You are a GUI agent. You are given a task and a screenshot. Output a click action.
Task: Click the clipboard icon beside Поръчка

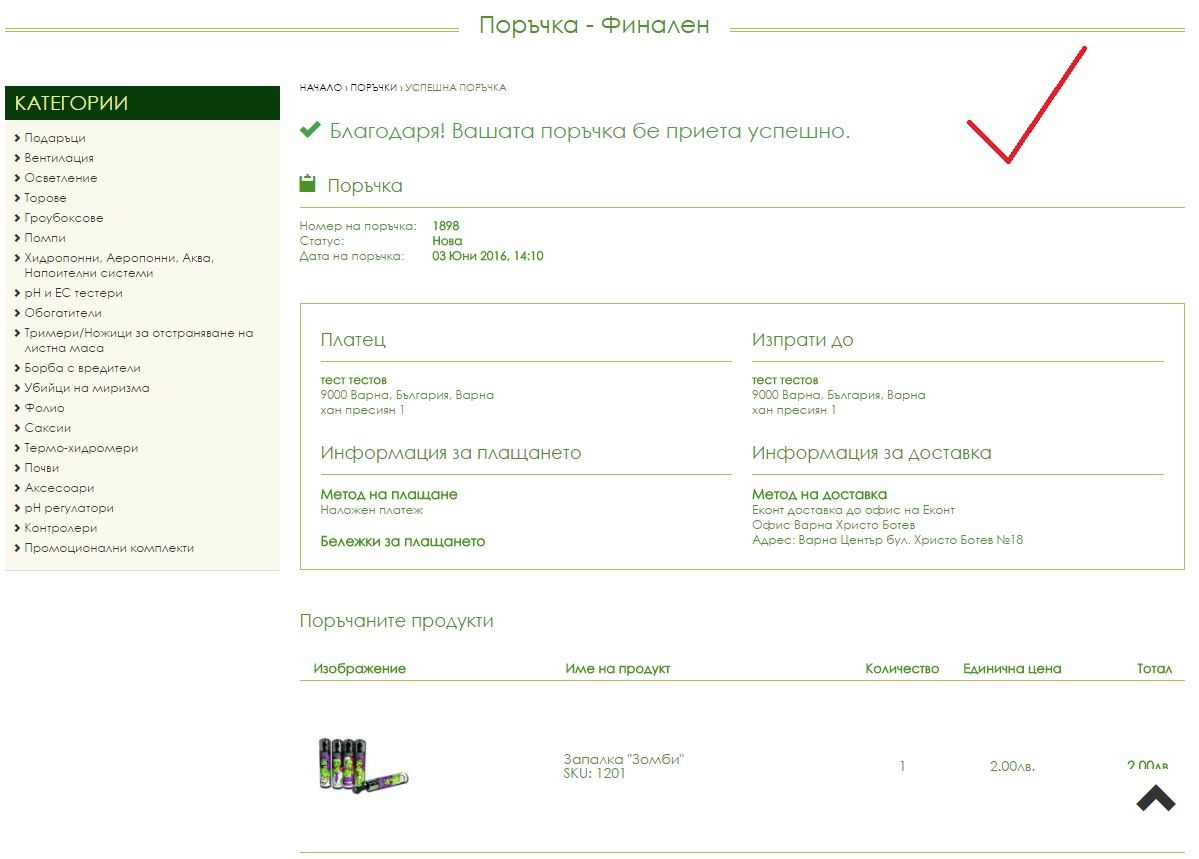(308, 184)
